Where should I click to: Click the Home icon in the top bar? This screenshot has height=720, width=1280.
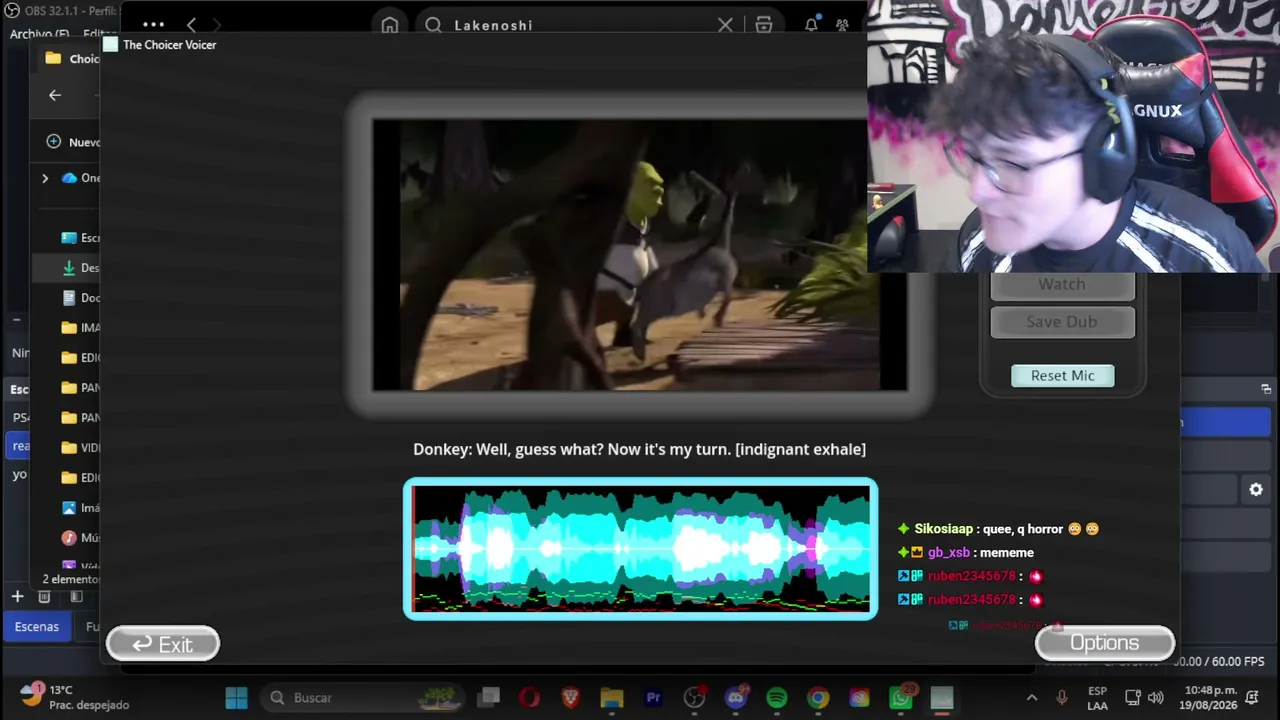pos(390,25)
